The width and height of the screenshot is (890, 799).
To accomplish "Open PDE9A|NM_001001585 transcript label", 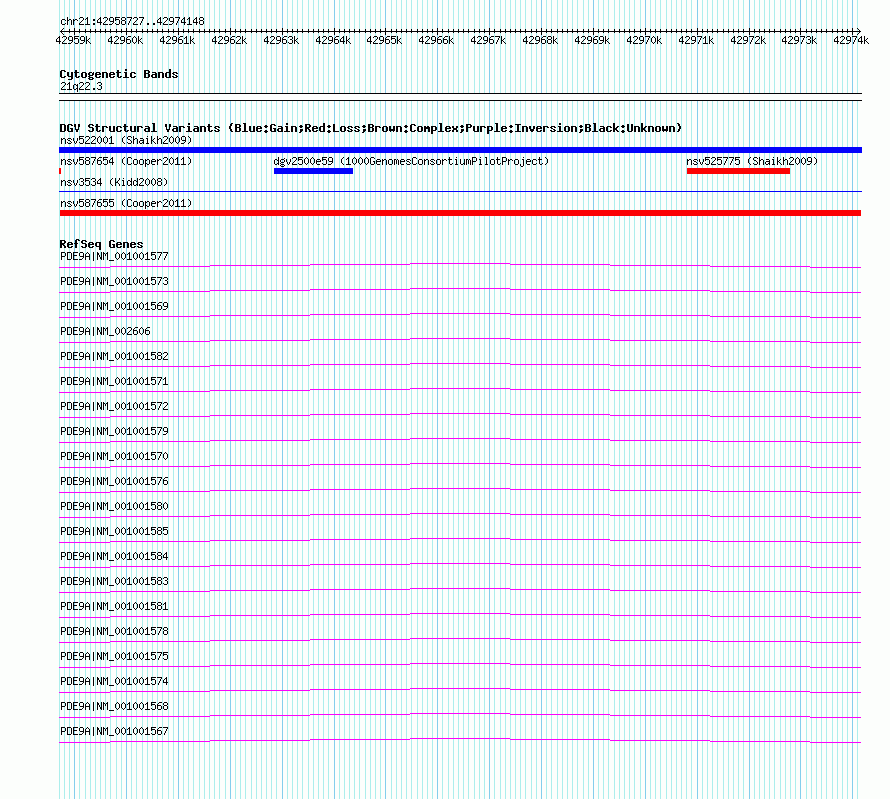I will tap(114, 531).
